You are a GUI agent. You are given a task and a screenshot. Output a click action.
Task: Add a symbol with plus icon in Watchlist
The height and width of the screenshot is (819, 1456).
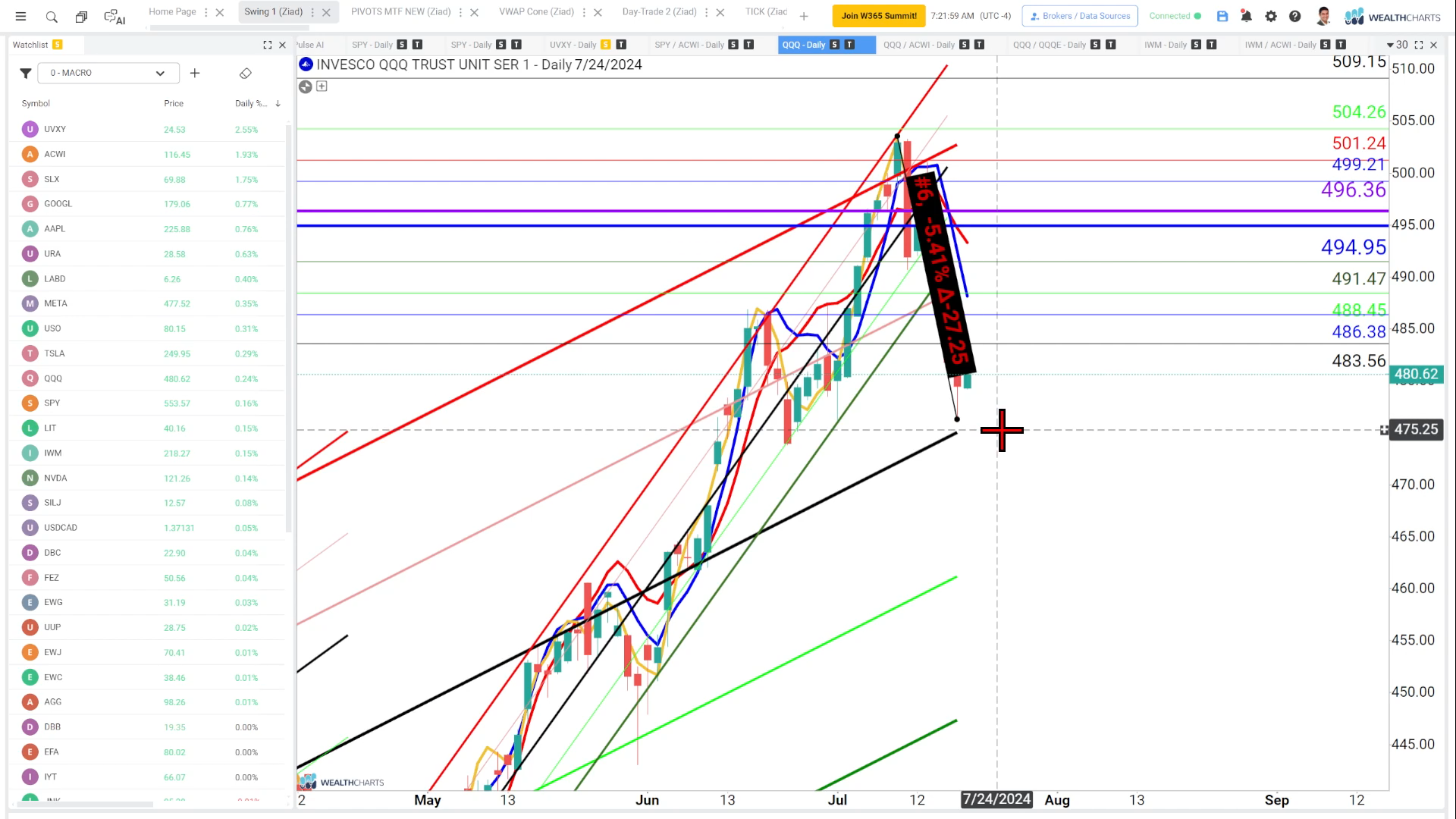click(195, 73)
